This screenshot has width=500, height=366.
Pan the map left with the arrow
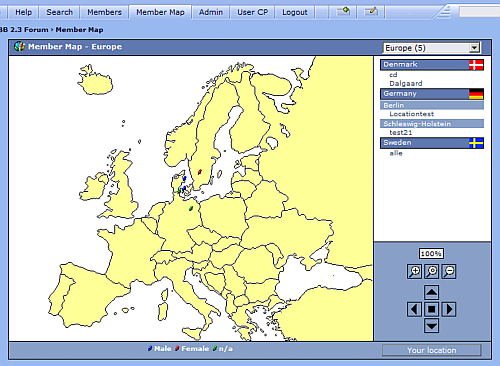point(414,309)
